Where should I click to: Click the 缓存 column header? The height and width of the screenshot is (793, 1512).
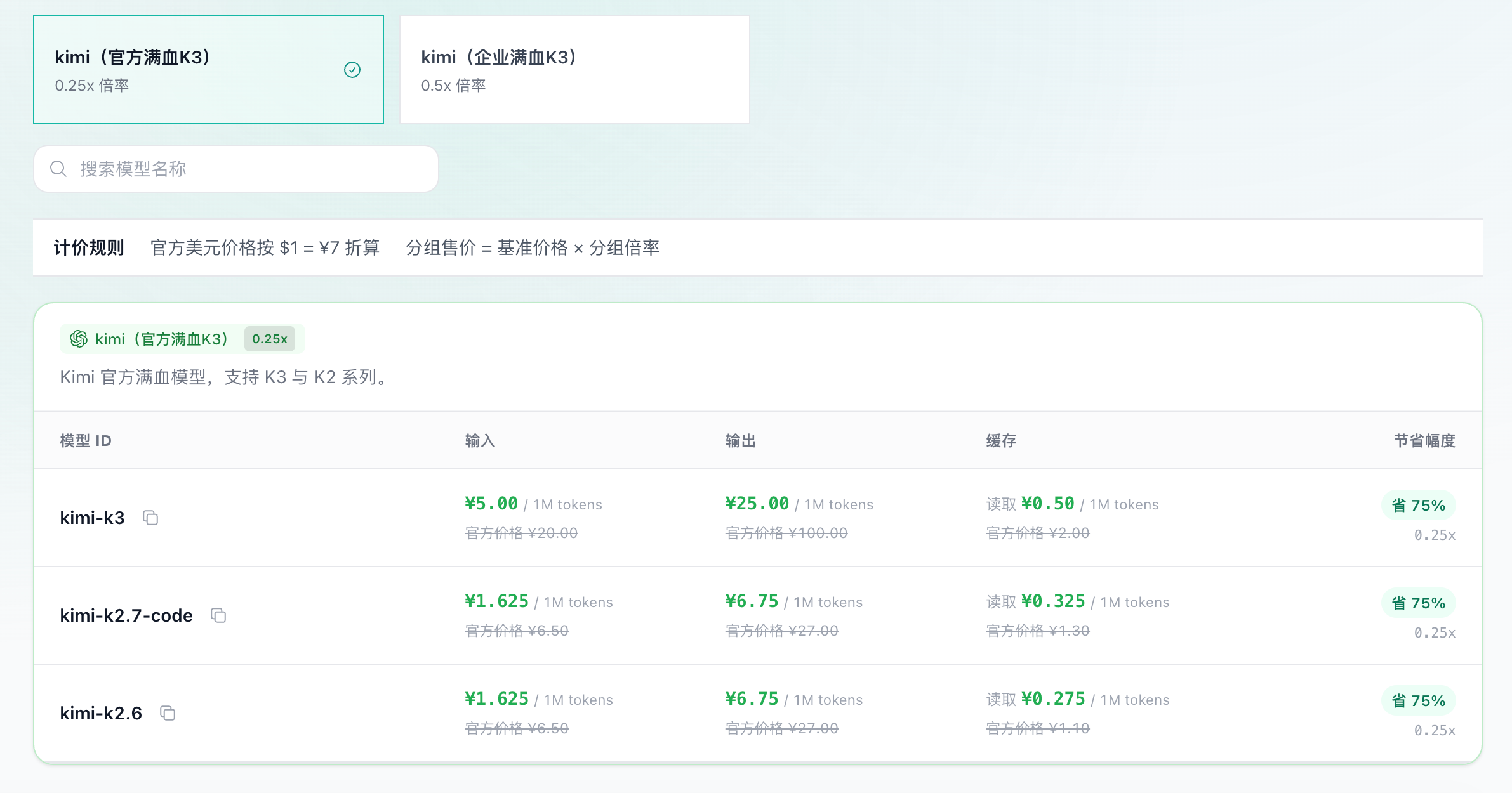pyautogui.click(x=1001, y=440)
